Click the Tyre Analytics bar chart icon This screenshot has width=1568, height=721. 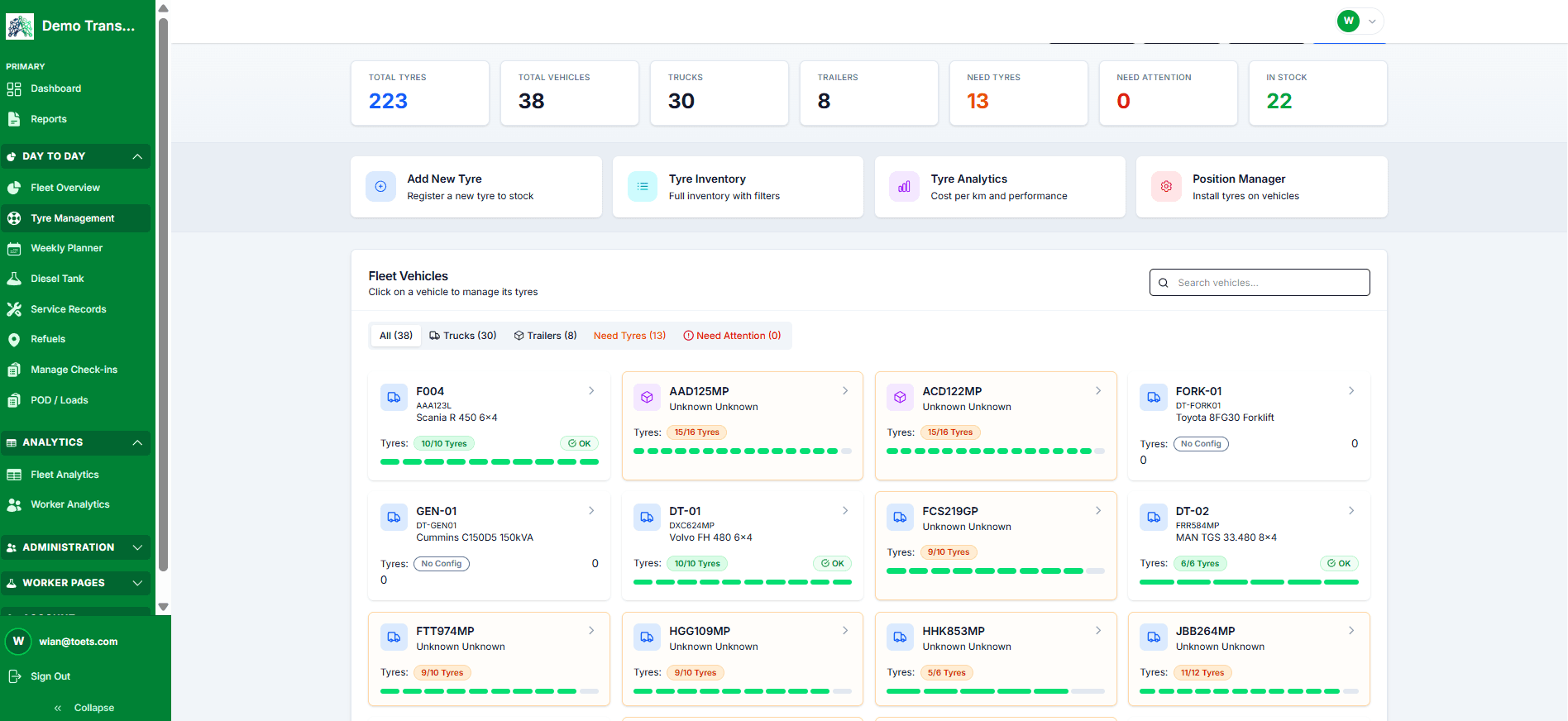point(904,187)
